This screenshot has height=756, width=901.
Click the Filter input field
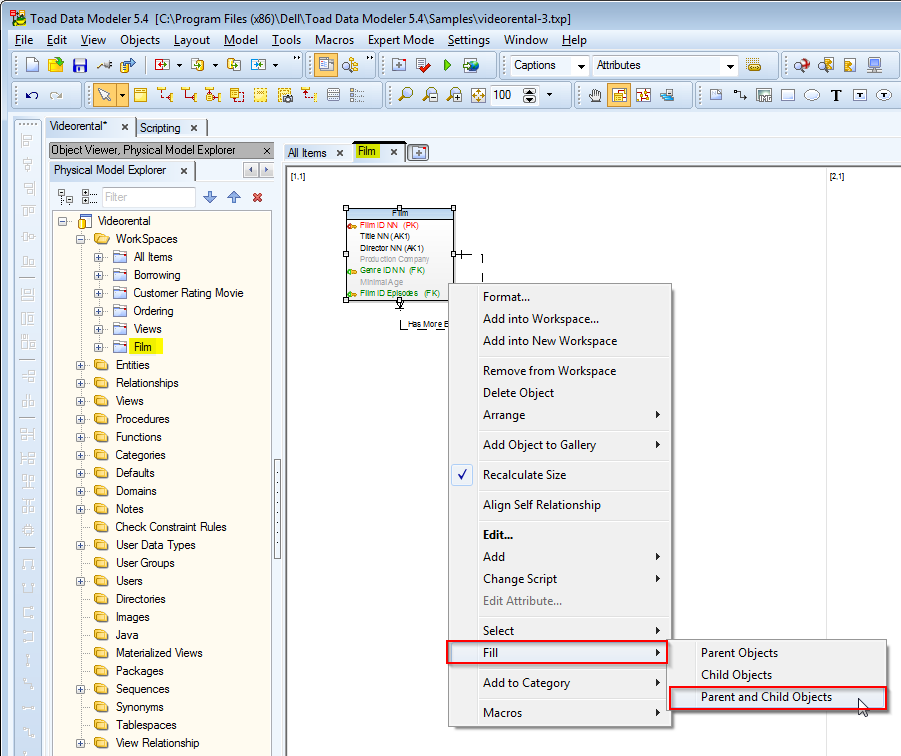coord(149,197)
